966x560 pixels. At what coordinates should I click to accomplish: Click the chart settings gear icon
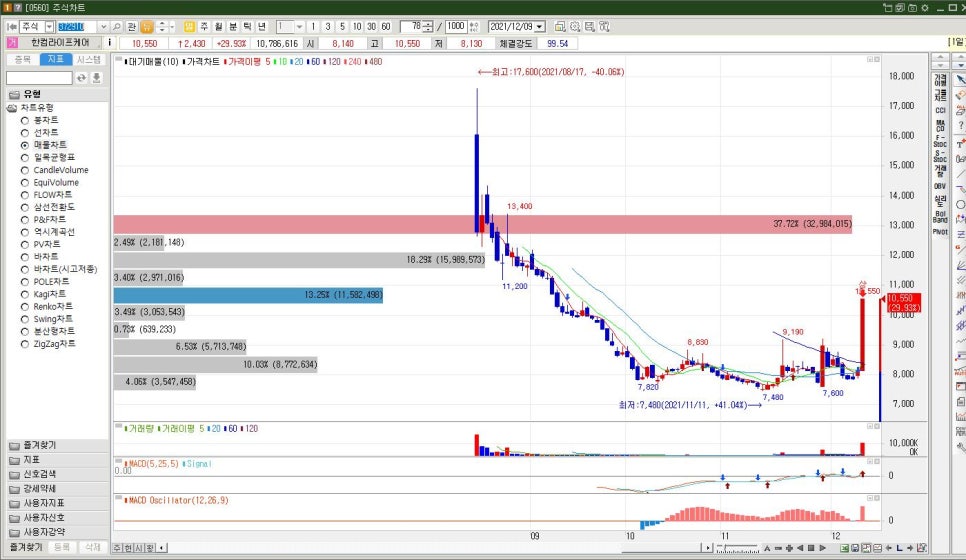tap(575, 26)
